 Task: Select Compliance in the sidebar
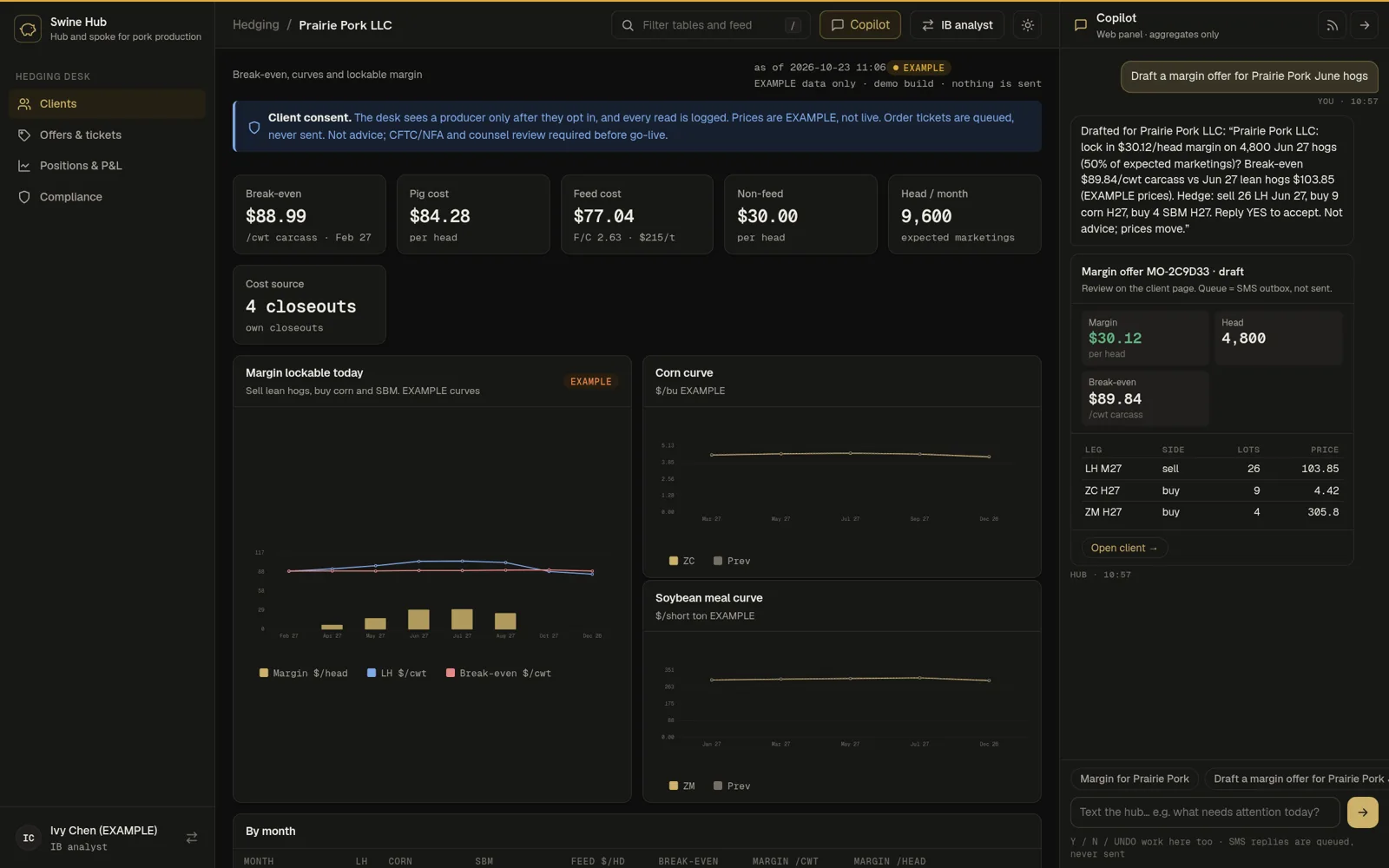107,197
